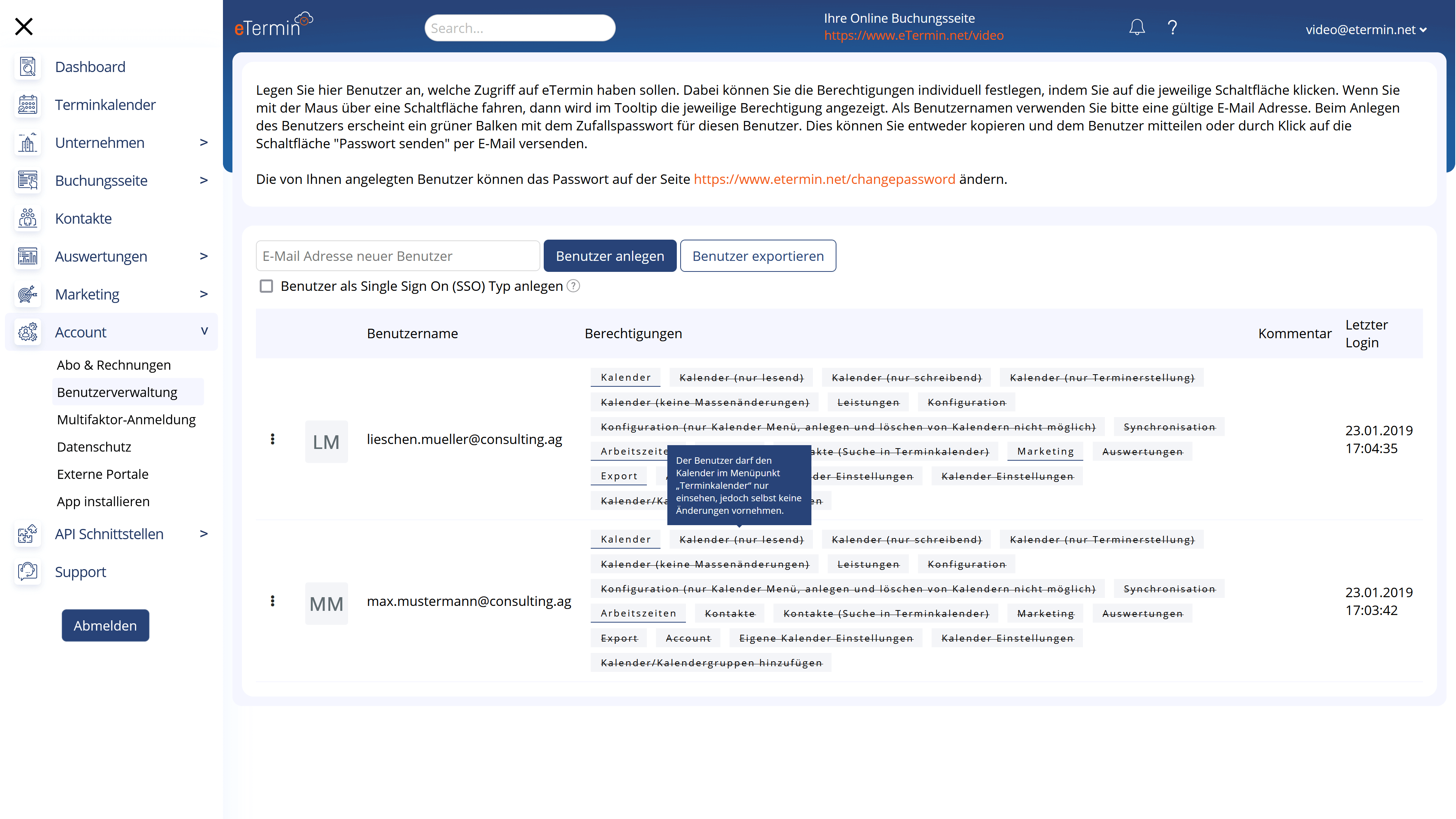Image resolution: width=1456 pixels, height=819 pixels.
Task: Toggle Arbeitszeiten permission for max.mustermann
Action: (x=637, y=613)
